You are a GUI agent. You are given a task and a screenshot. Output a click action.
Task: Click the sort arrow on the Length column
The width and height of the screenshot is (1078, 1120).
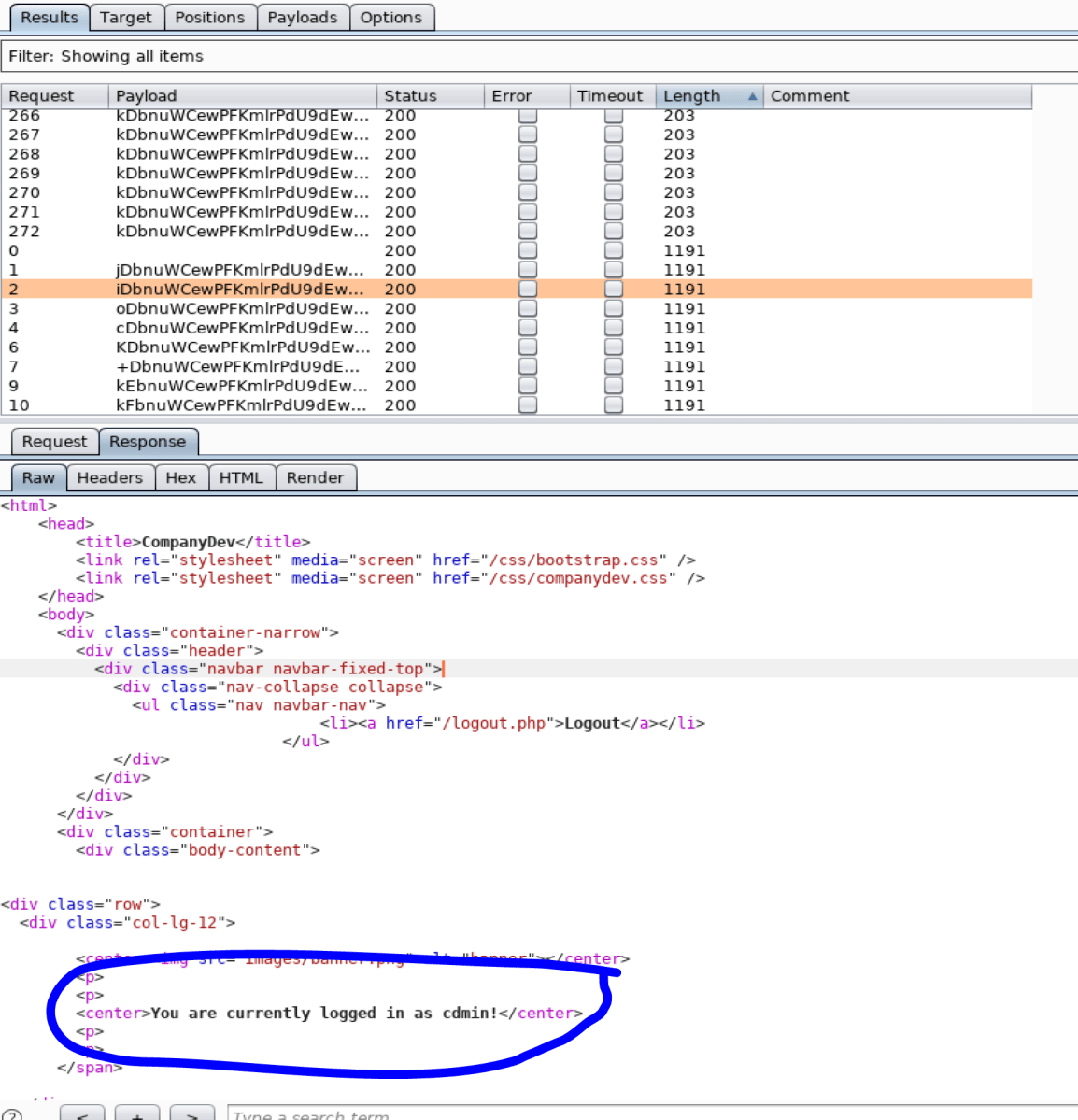(x=753, y=95)
